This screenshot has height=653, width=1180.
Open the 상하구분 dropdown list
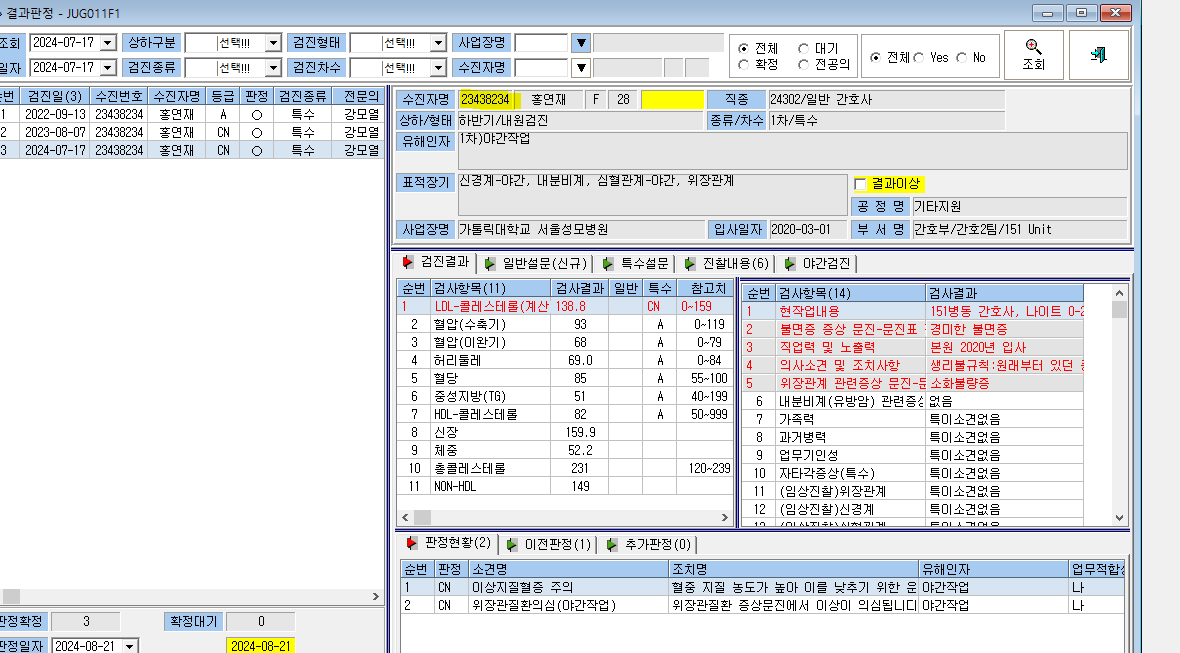[x=273, y=43]
